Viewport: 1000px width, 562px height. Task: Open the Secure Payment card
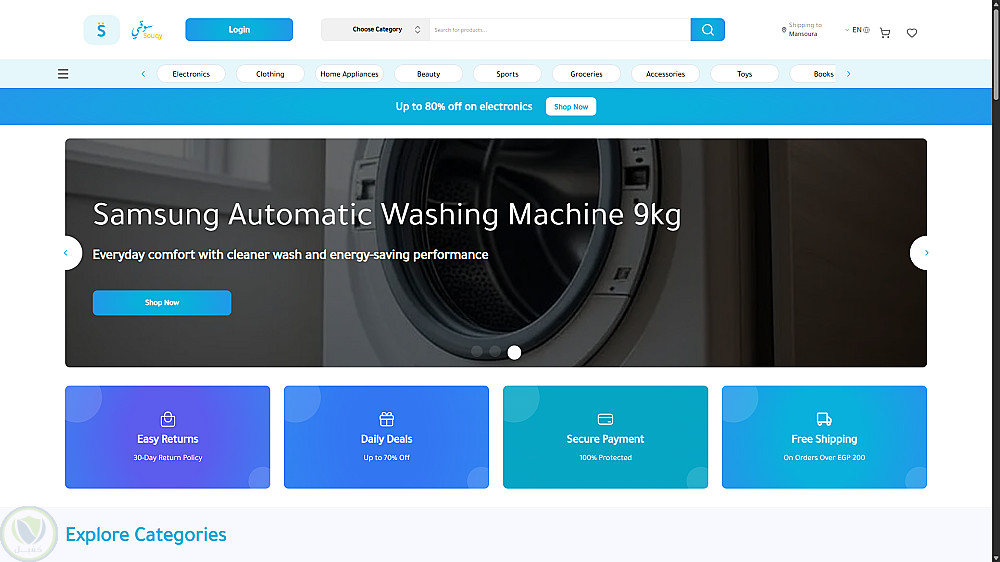605,437
